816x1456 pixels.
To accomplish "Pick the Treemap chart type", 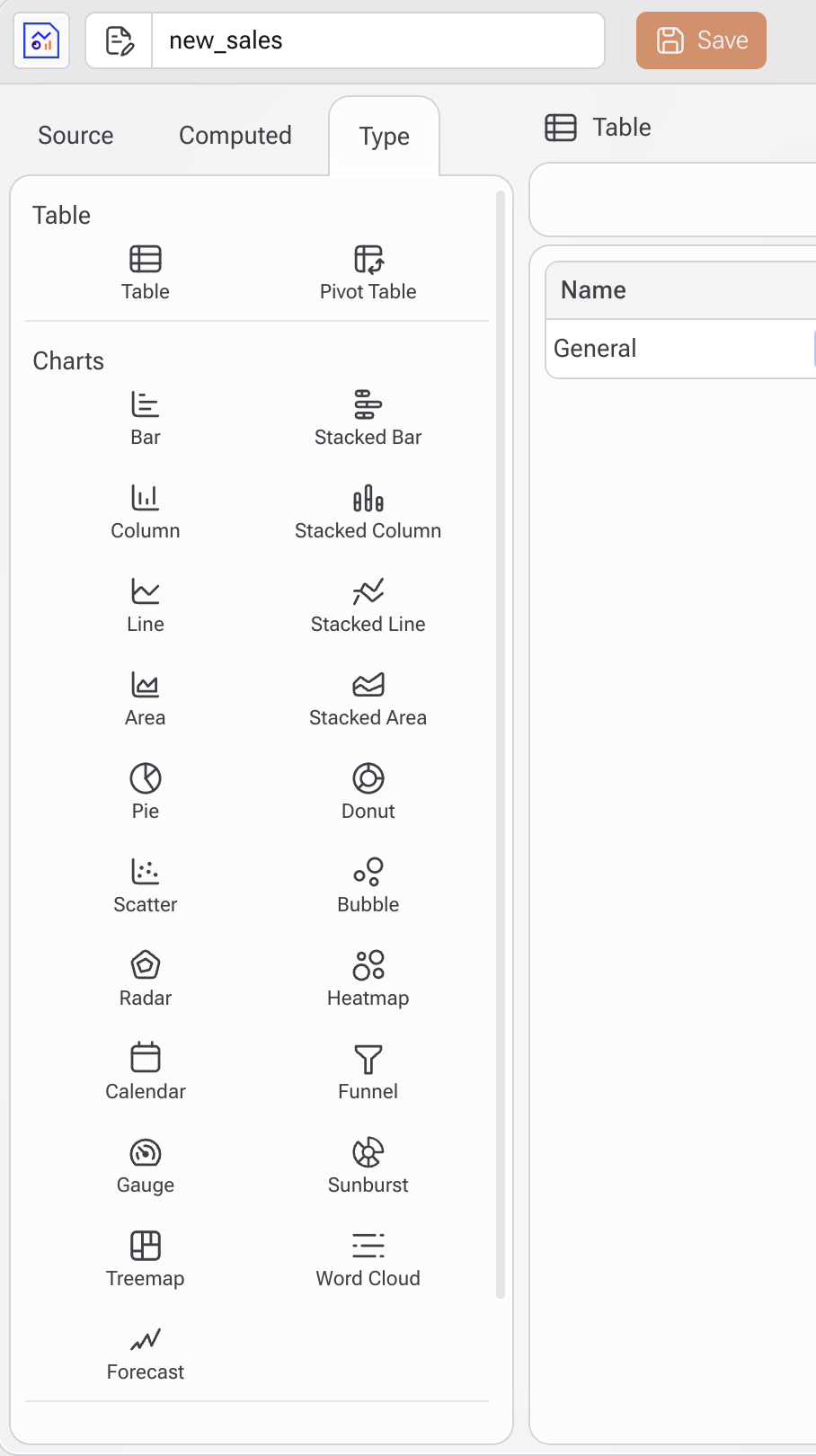I will 146,1247.
